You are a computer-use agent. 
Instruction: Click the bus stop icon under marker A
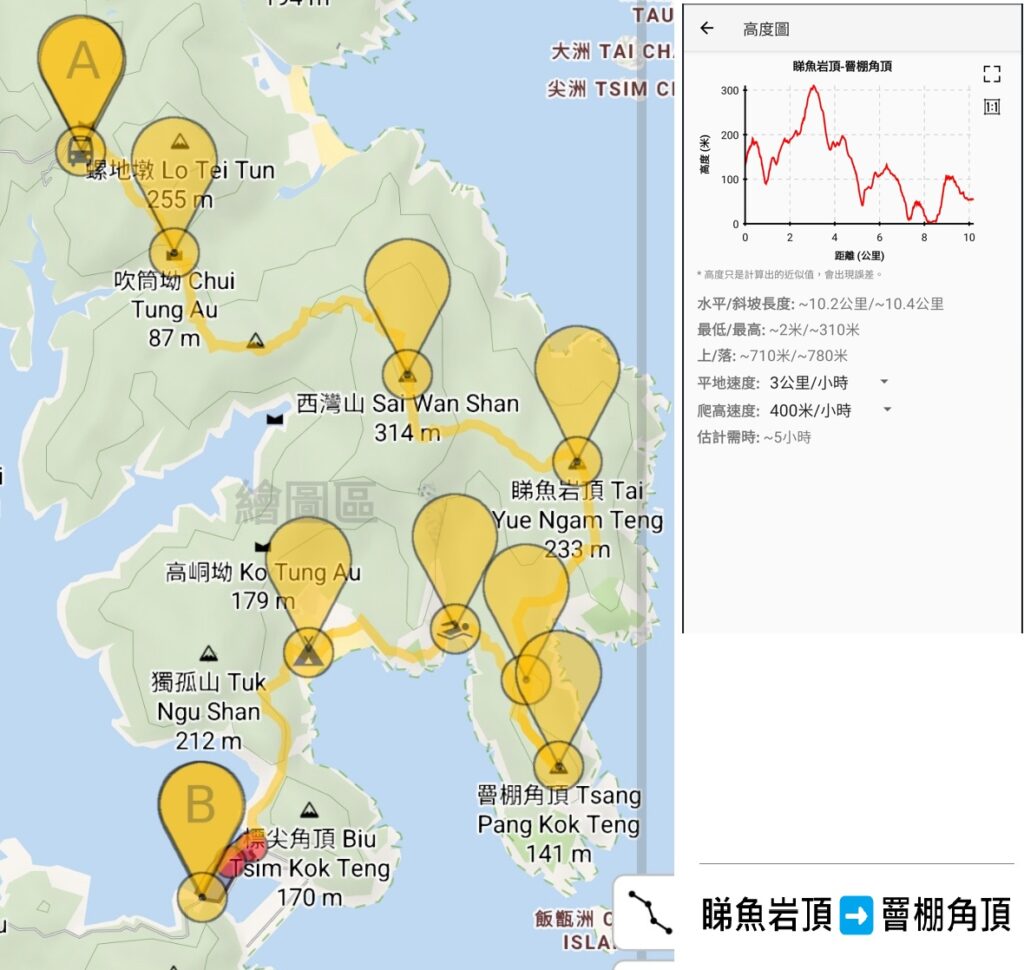click(x=80, y=151)
